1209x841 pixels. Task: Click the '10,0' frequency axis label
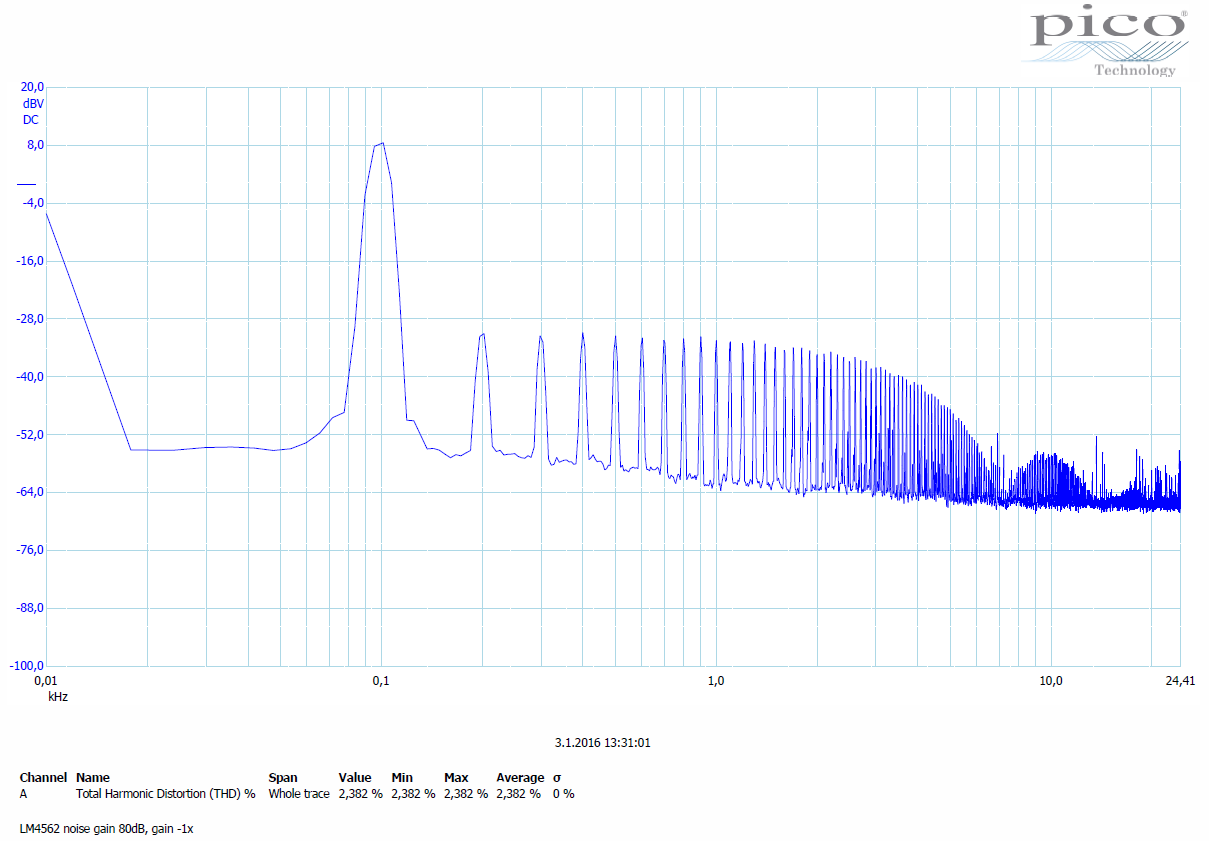click(1050, 681)
